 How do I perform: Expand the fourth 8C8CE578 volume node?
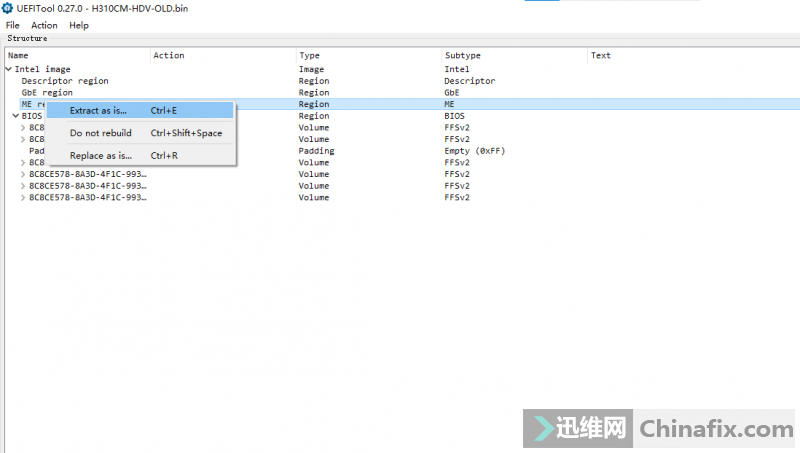point(23,174)
